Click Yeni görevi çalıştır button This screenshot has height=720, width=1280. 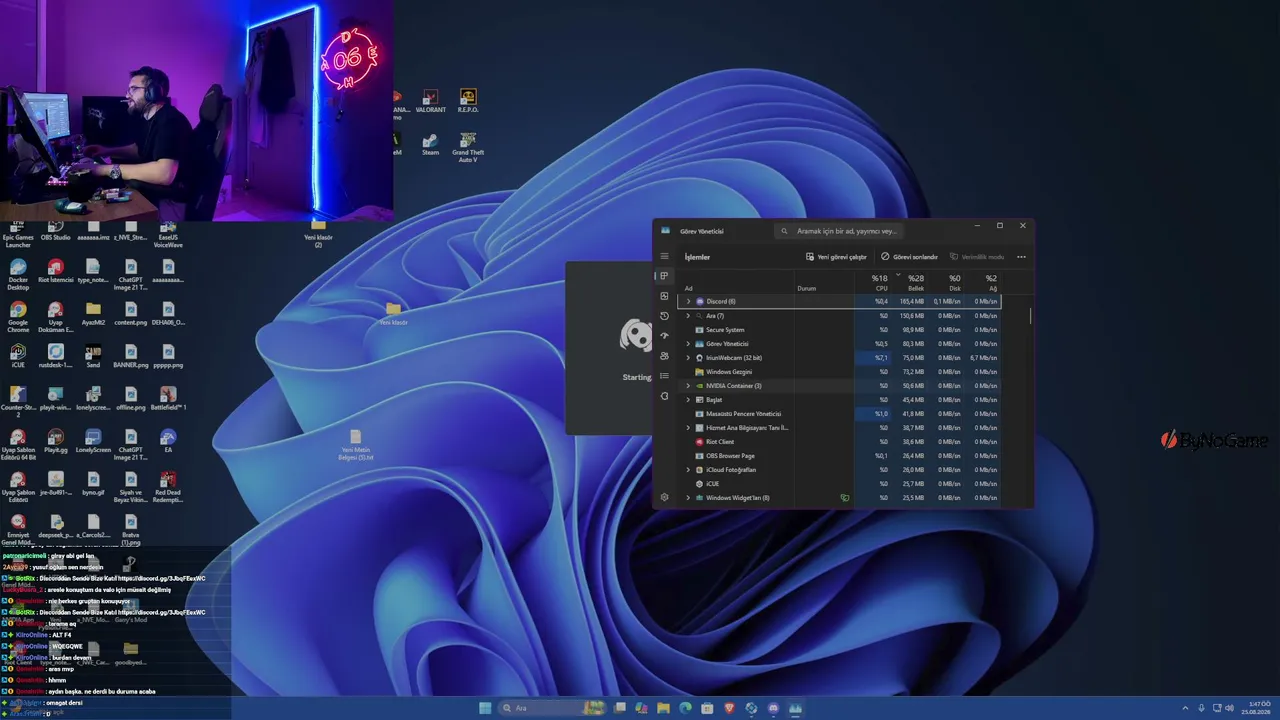pos(836,257)
